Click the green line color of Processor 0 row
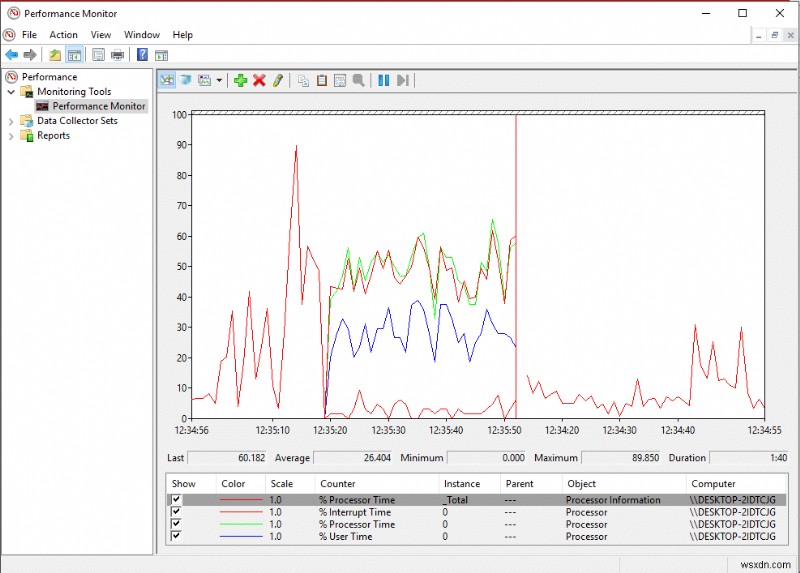Viewport: 800px width, 573px height. (x=242, y=525)
